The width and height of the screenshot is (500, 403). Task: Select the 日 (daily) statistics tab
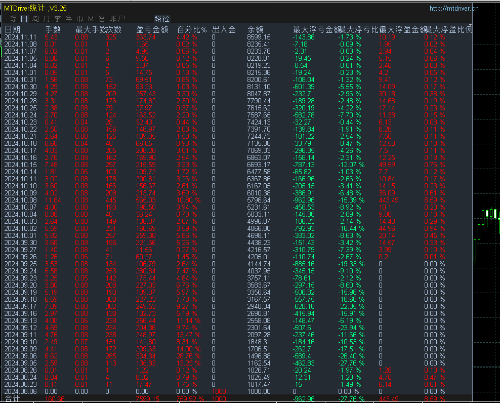24,19
